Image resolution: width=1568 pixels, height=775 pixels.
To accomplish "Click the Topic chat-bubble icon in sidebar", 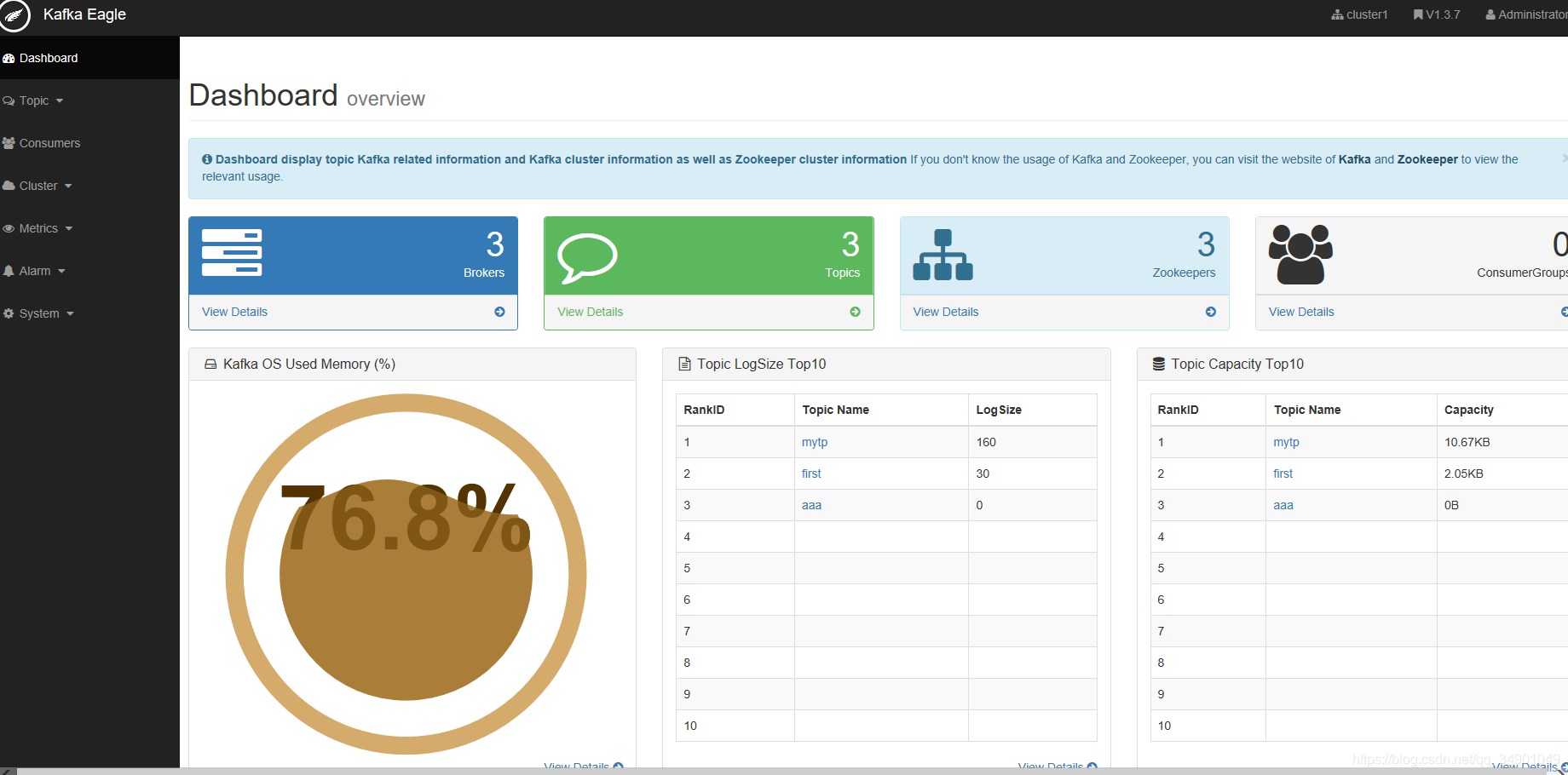I will 9,100.
